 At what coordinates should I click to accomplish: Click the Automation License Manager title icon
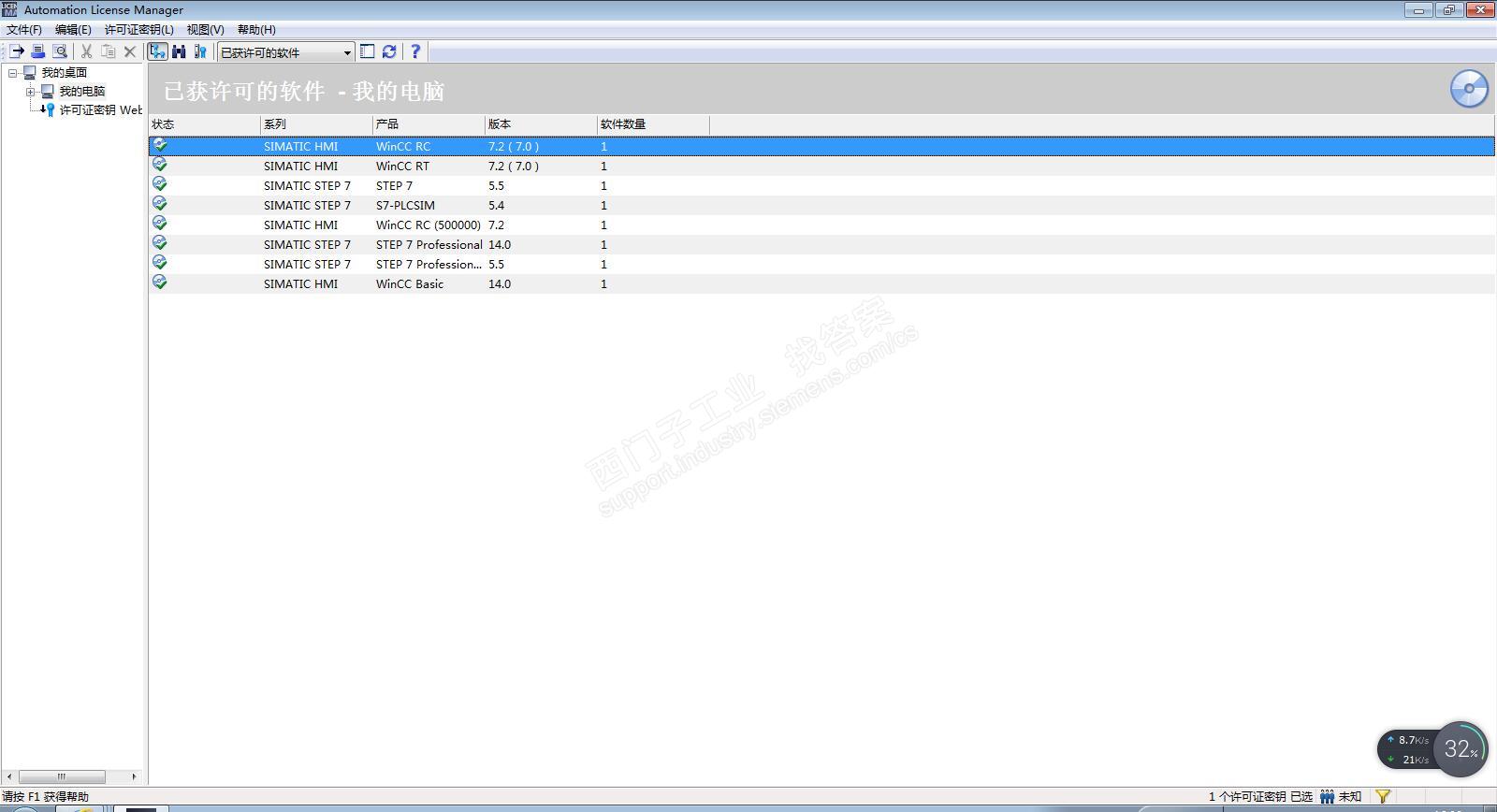(x=9, y=9)
